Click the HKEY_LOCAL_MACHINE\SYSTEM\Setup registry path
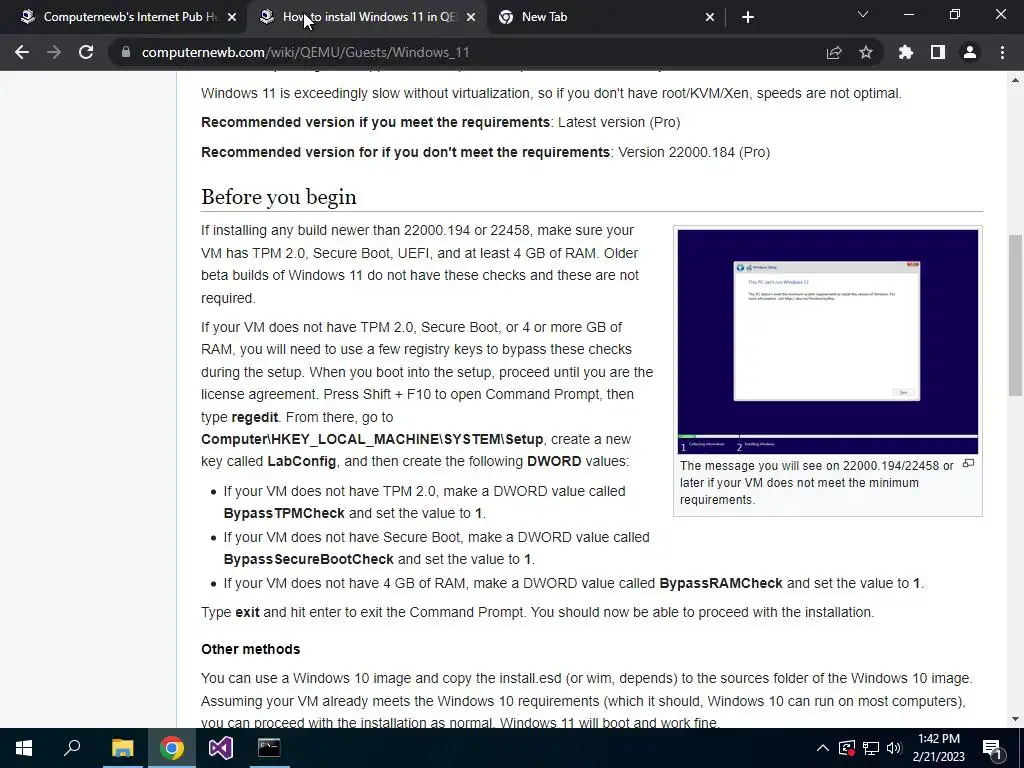 tap(372, 440)
